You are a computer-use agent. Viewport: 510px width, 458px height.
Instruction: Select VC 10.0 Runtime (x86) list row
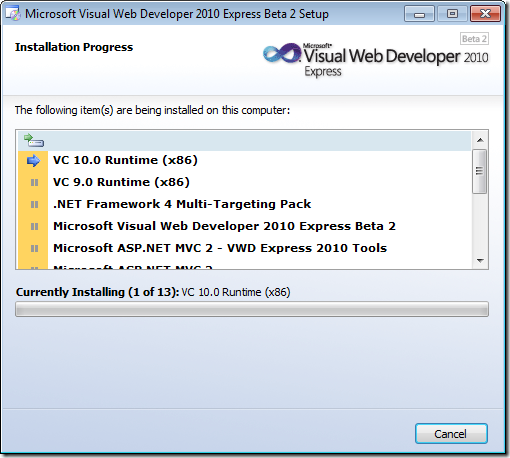pos(245,160)
